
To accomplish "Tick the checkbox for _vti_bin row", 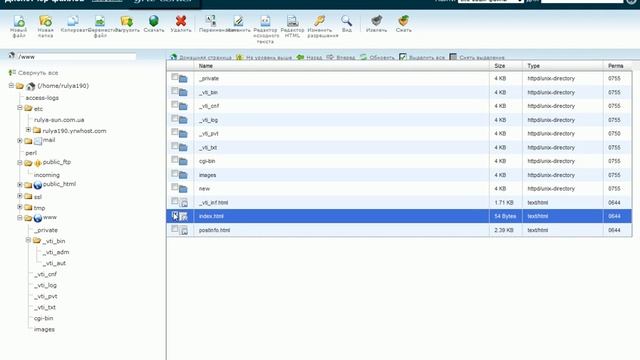I will click(174, 91).
